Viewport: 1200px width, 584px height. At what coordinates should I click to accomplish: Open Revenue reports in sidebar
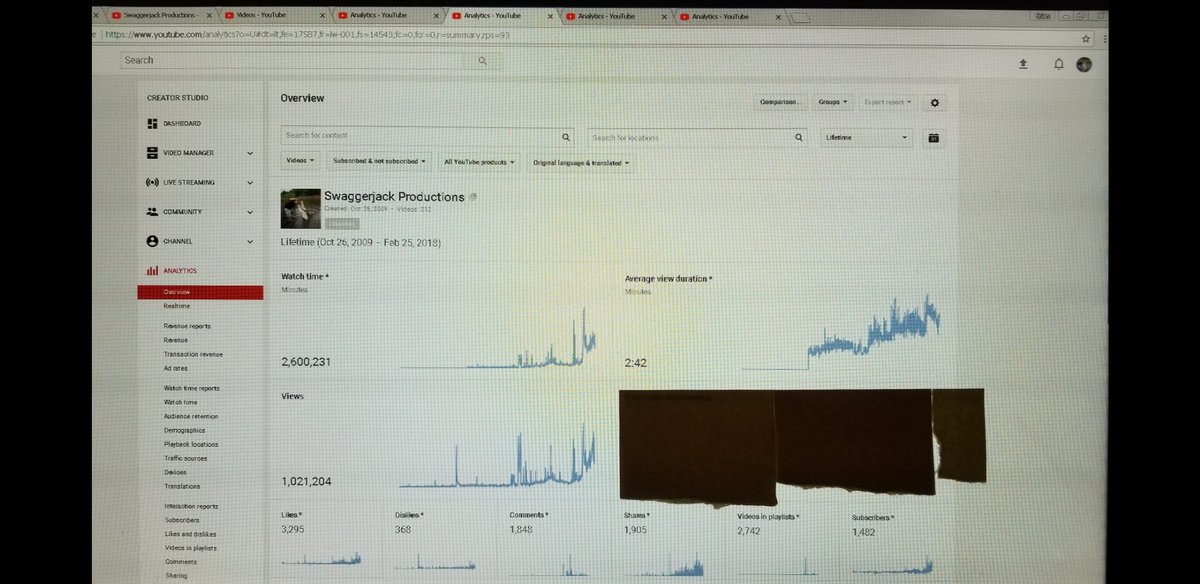pos(187,326)
